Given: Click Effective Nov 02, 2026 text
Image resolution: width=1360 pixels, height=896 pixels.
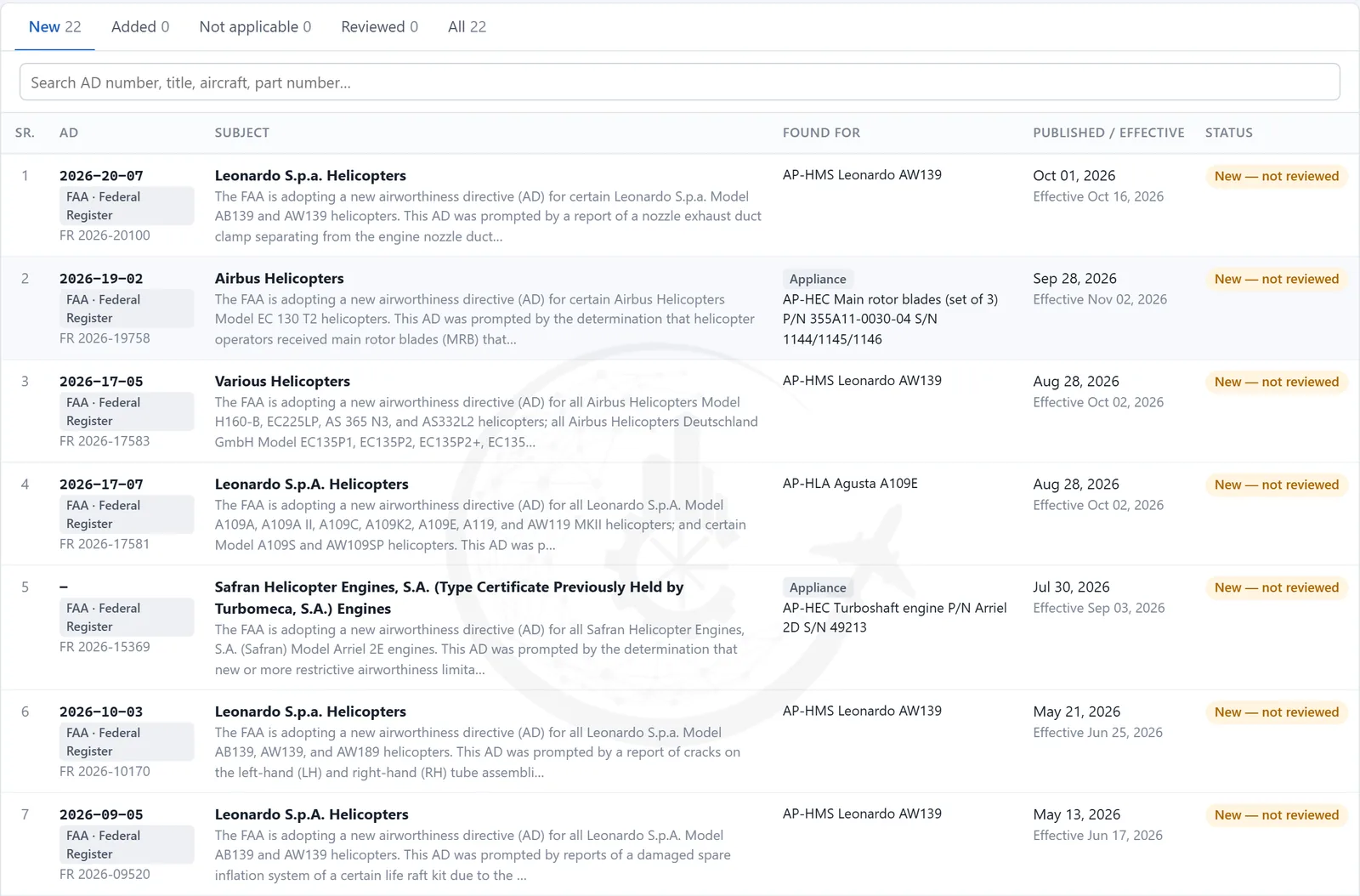Looking at the screenshot, I should 1100,299.
